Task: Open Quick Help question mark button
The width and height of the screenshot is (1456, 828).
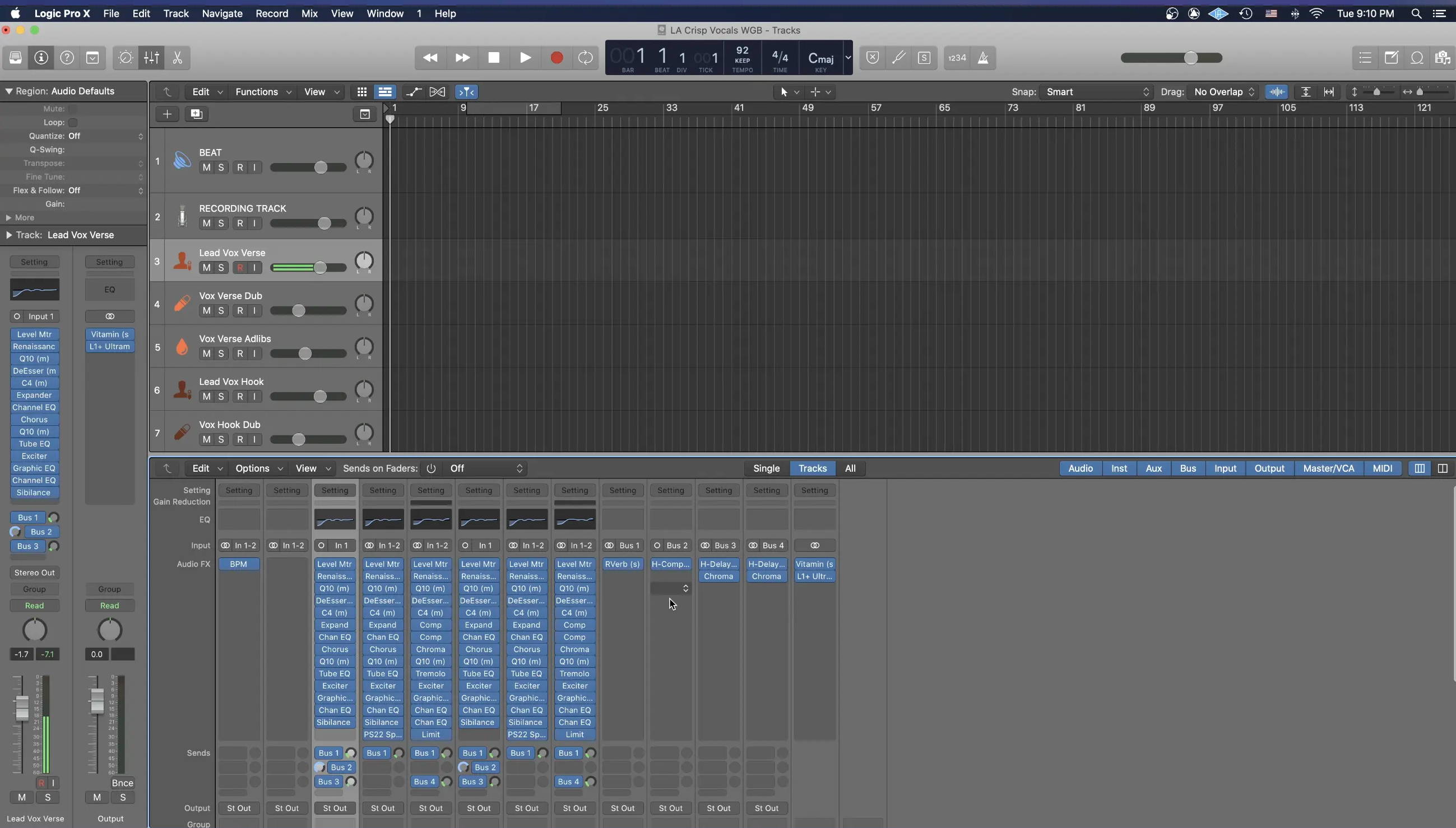Action: coord(67,58)
